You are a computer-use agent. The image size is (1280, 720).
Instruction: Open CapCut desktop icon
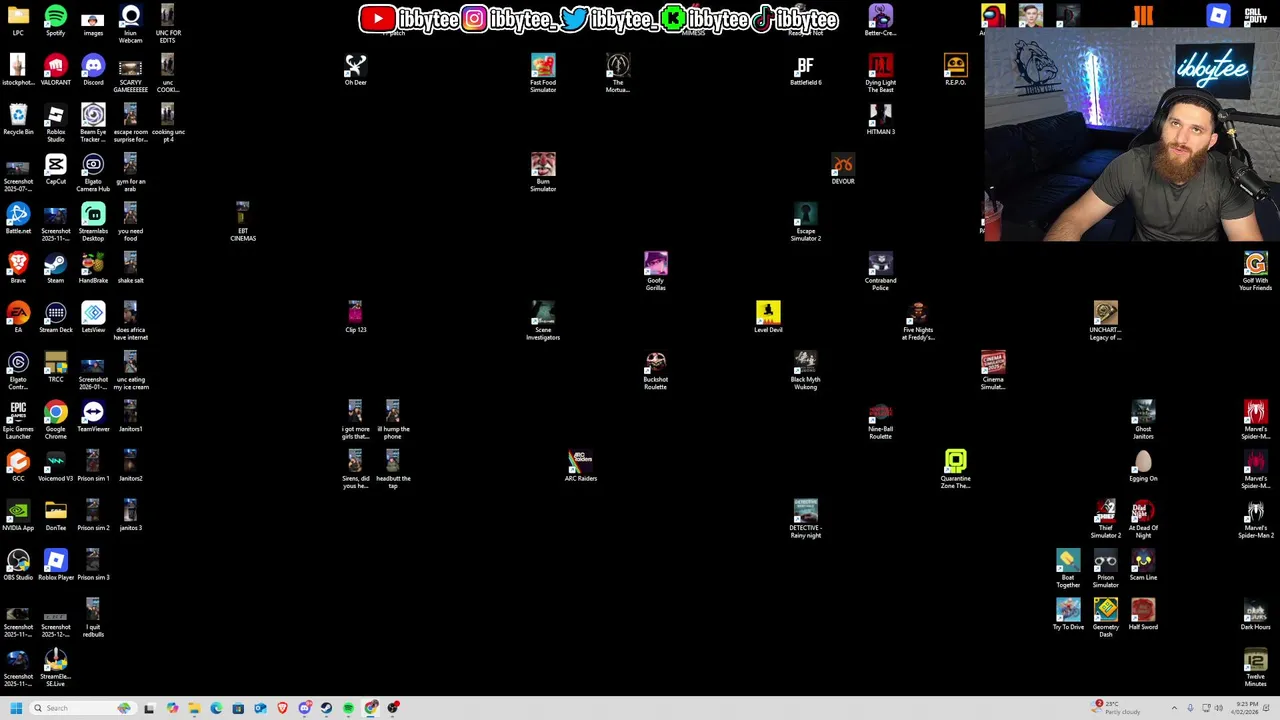55,169
